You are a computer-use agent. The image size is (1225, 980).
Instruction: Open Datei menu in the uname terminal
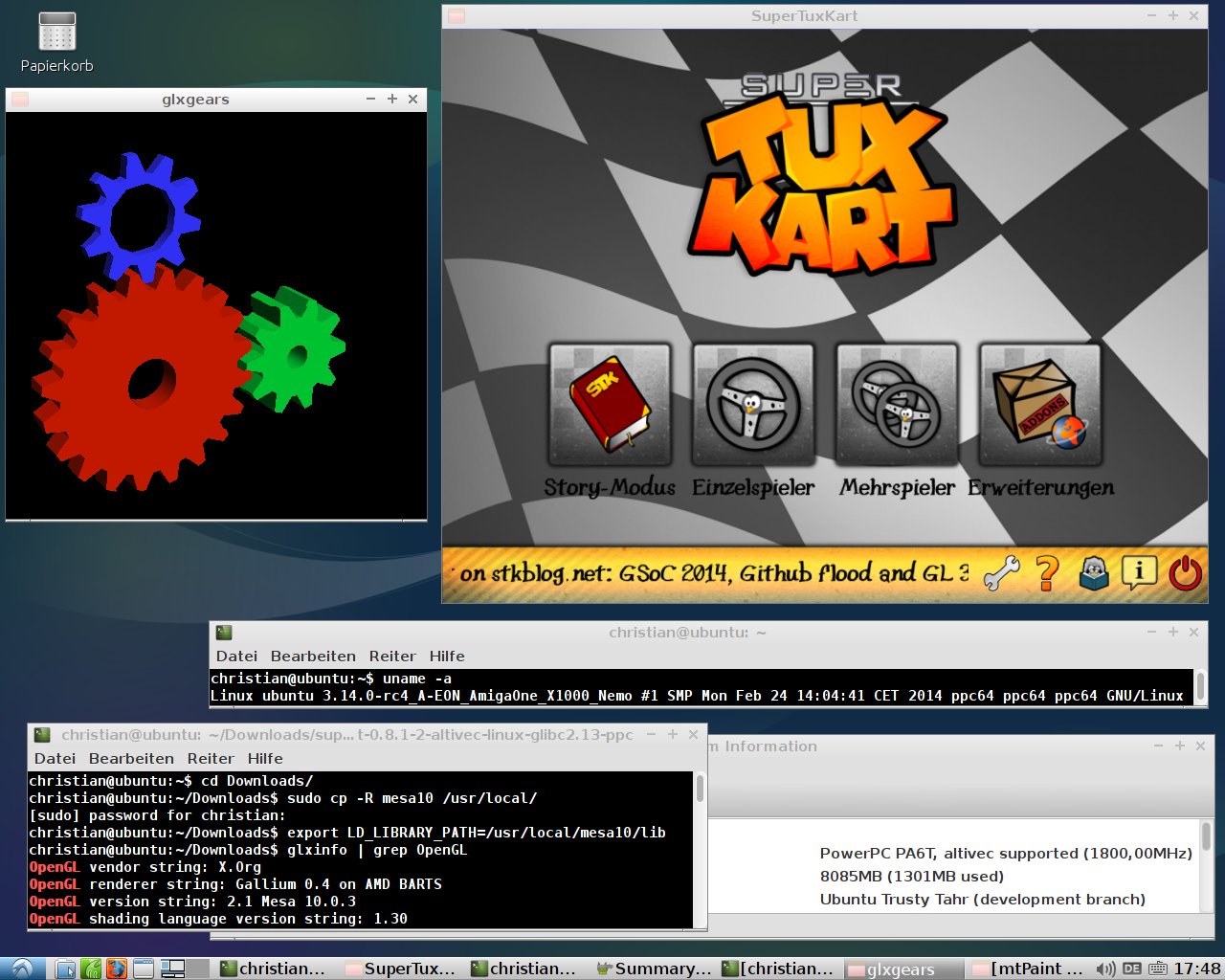pyautogui.click(x=236, y=657)
